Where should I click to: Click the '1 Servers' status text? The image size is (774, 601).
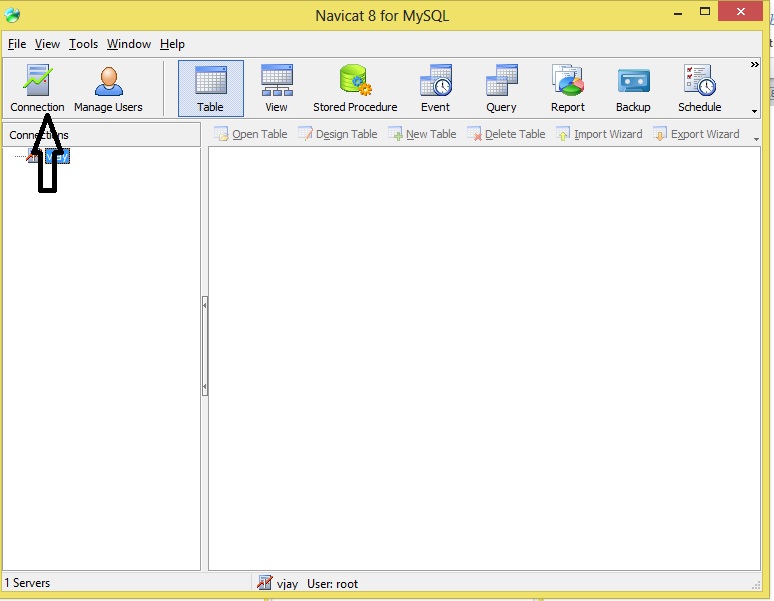click(x=28, y=583)
